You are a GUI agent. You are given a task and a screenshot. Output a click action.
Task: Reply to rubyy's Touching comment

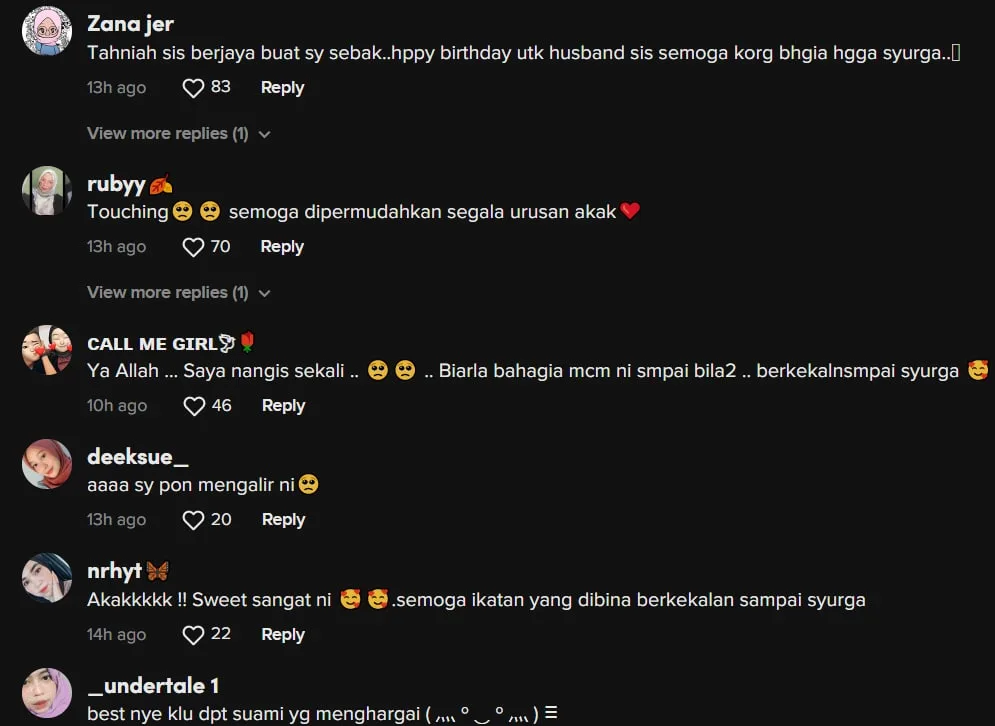coord(282,247)
